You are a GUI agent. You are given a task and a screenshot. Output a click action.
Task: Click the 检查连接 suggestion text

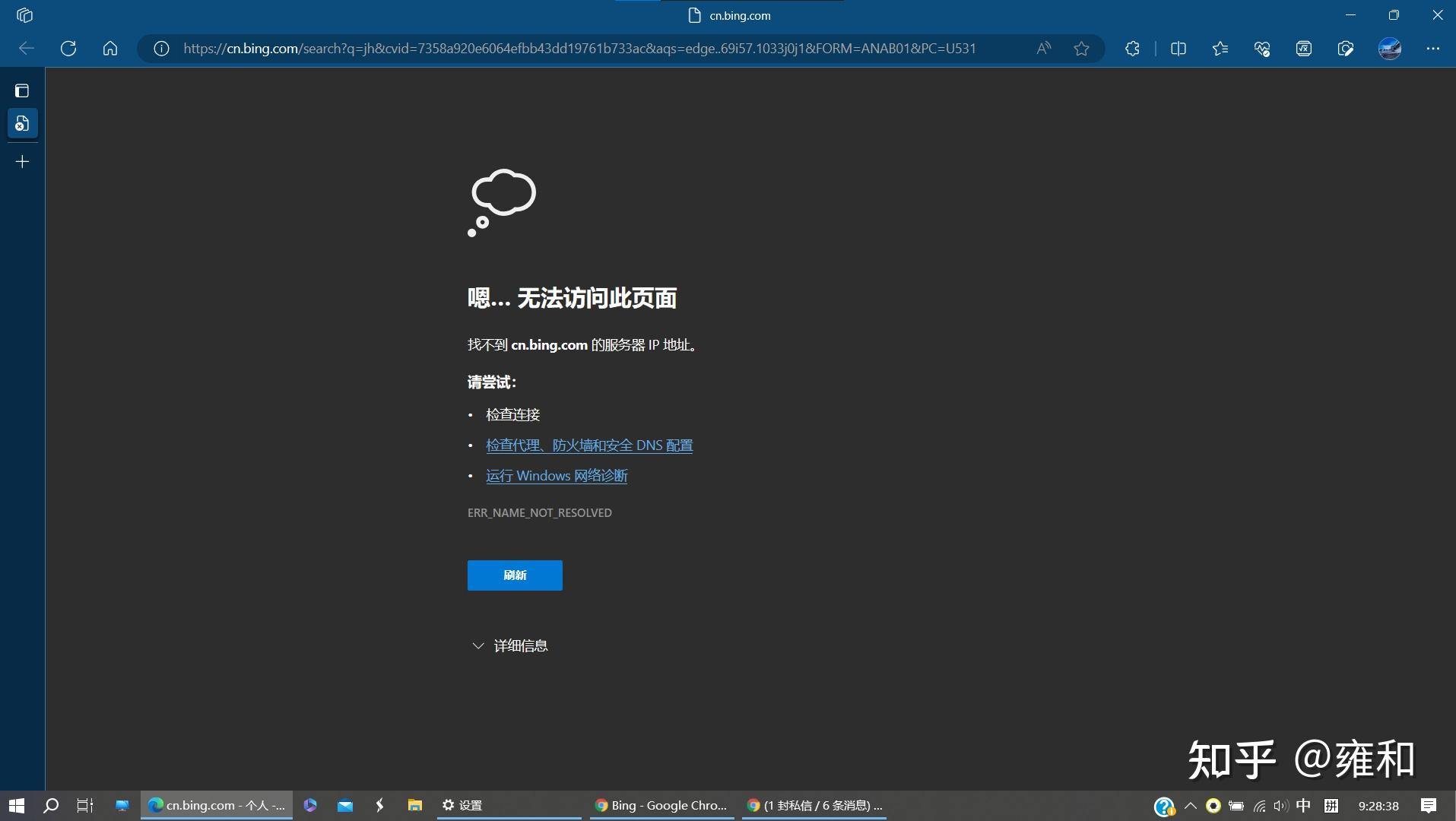[513, 415]
